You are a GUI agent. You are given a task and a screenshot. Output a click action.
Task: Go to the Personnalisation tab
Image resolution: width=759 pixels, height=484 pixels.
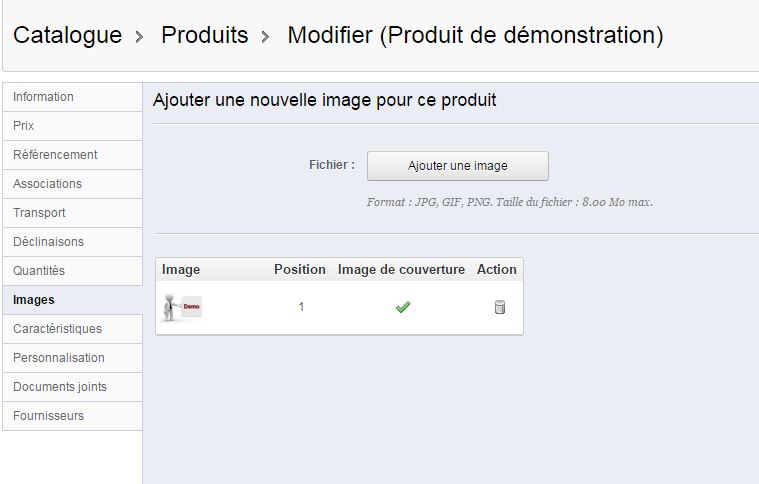pyautogui.click(x=72, y=358)
